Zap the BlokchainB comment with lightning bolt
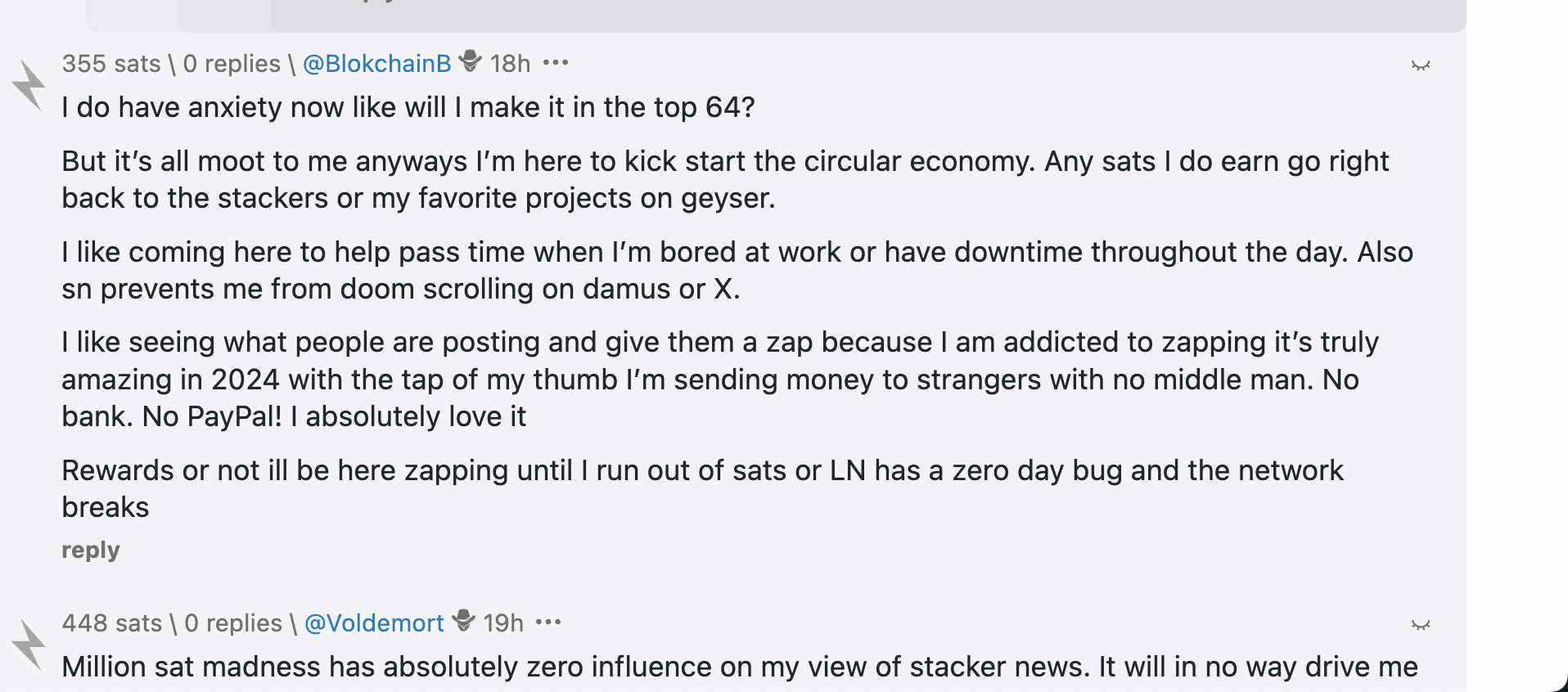The width and height of the screenshot is (1568, 692). click(29, 85)
